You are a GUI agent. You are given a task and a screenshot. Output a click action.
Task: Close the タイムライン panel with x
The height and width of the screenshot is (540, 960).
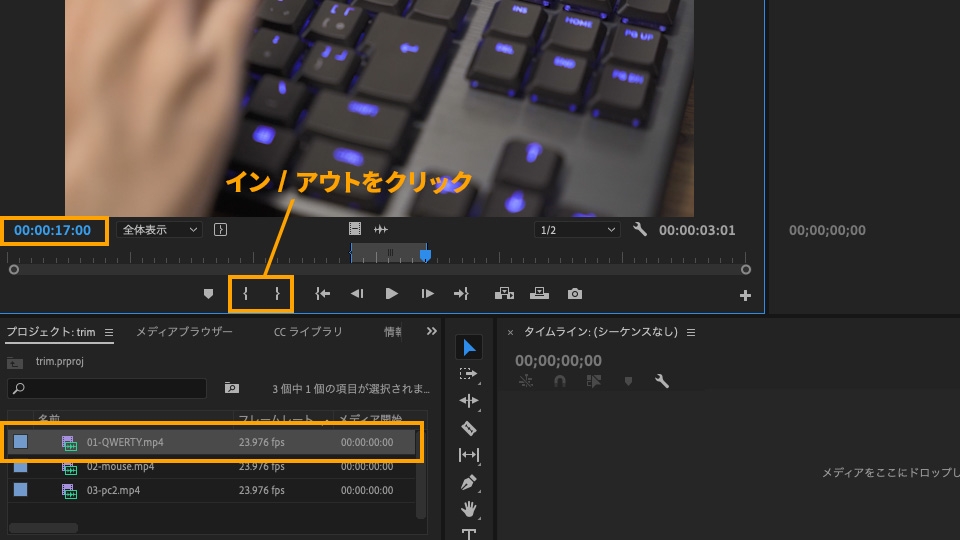click(x=510, y=332)
